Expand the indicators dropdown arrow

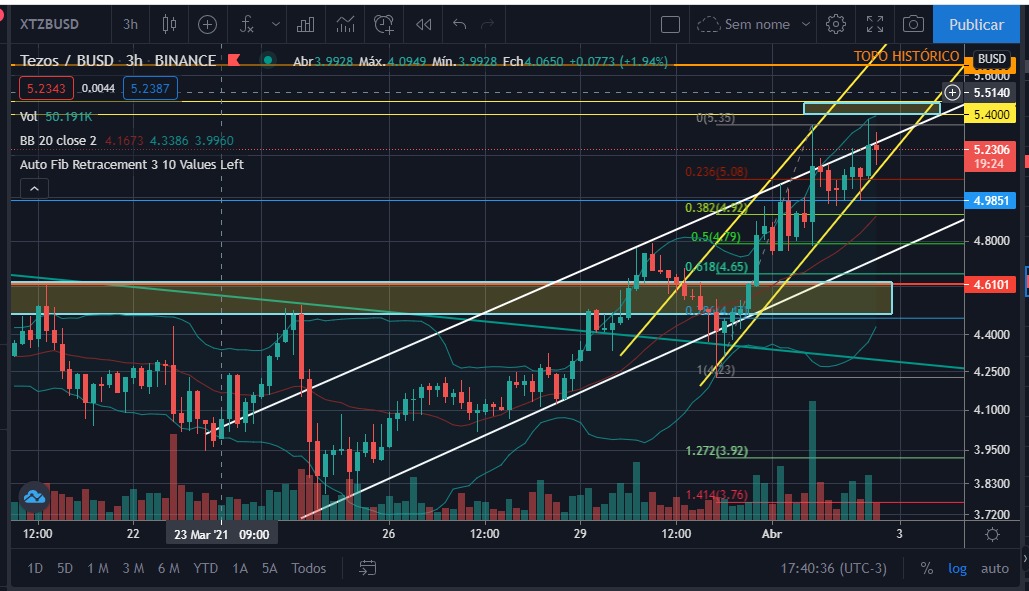click(x=276, y=24)
